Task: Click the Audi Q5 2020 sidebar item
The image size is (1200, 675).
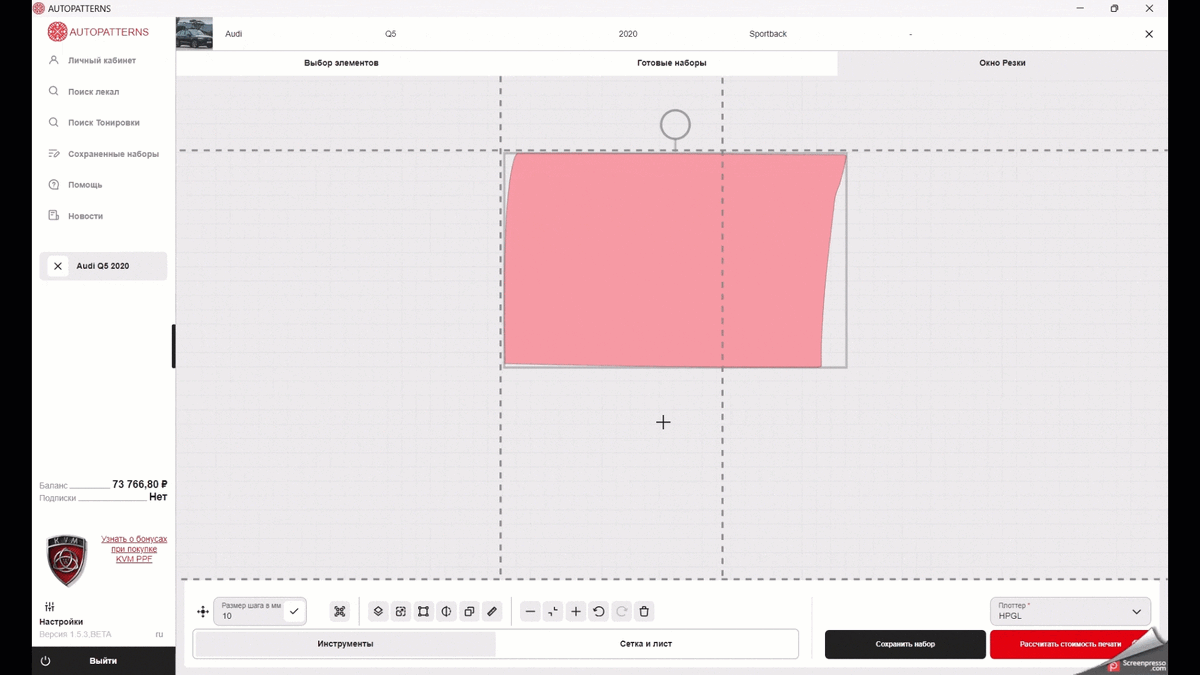Action: tap(103, 266)
